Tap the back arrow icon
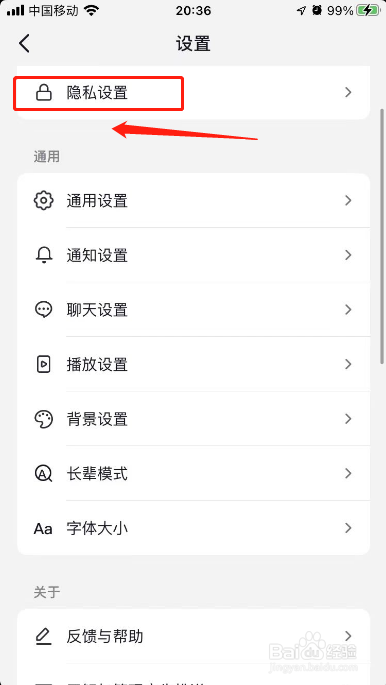The width and height of the screenshot is (386, 685). (24, 43)
